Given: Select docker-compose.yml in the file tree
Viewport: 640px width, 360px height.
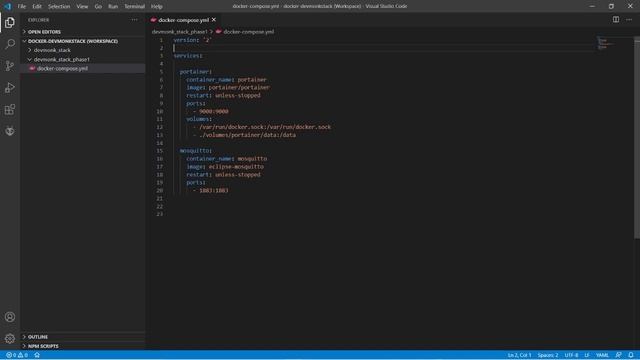Looking at the screenshot, I should coord(83,69).
